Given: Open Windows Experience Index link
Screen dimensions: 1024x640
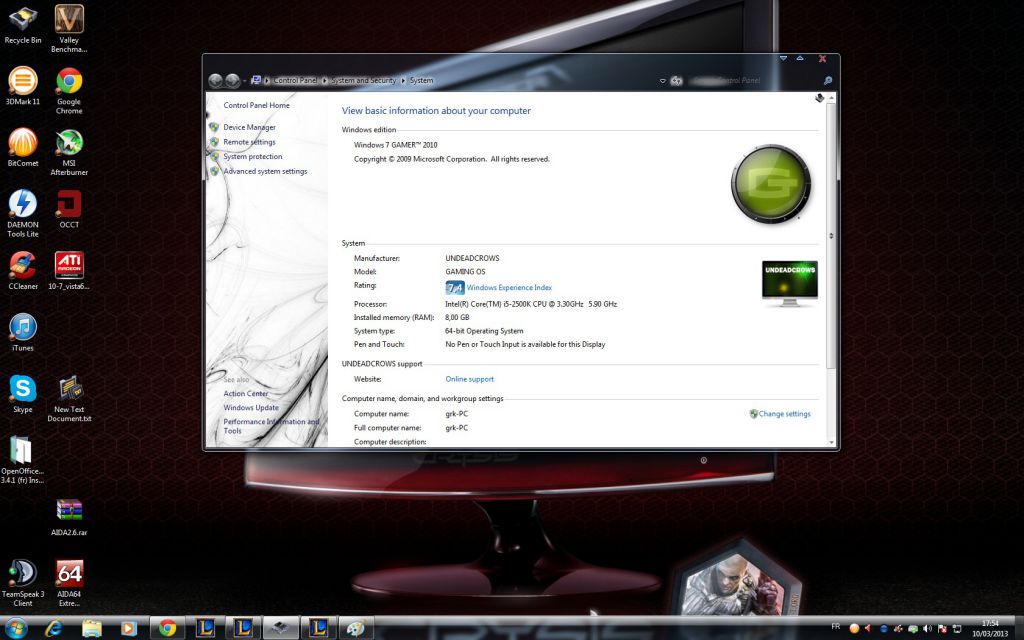Looking at the screenshot, I should pyautogui.click(x=509, y=287).
